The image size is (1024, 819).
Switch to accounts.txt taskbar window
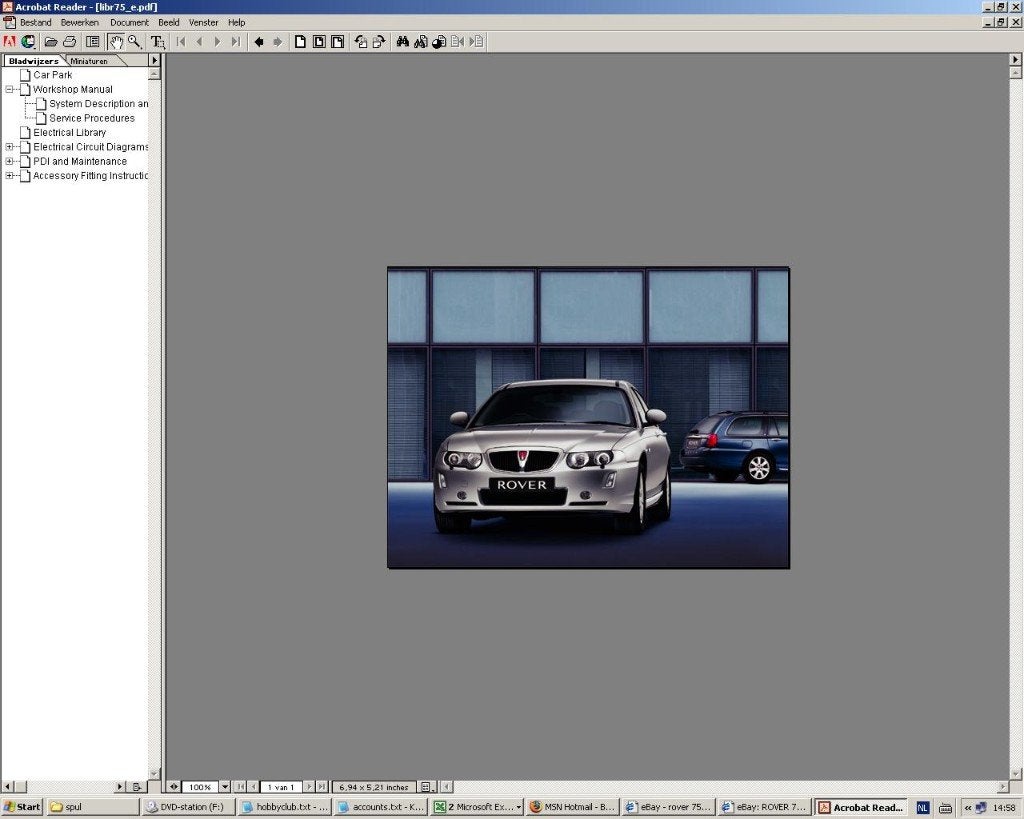click(380, 807)
